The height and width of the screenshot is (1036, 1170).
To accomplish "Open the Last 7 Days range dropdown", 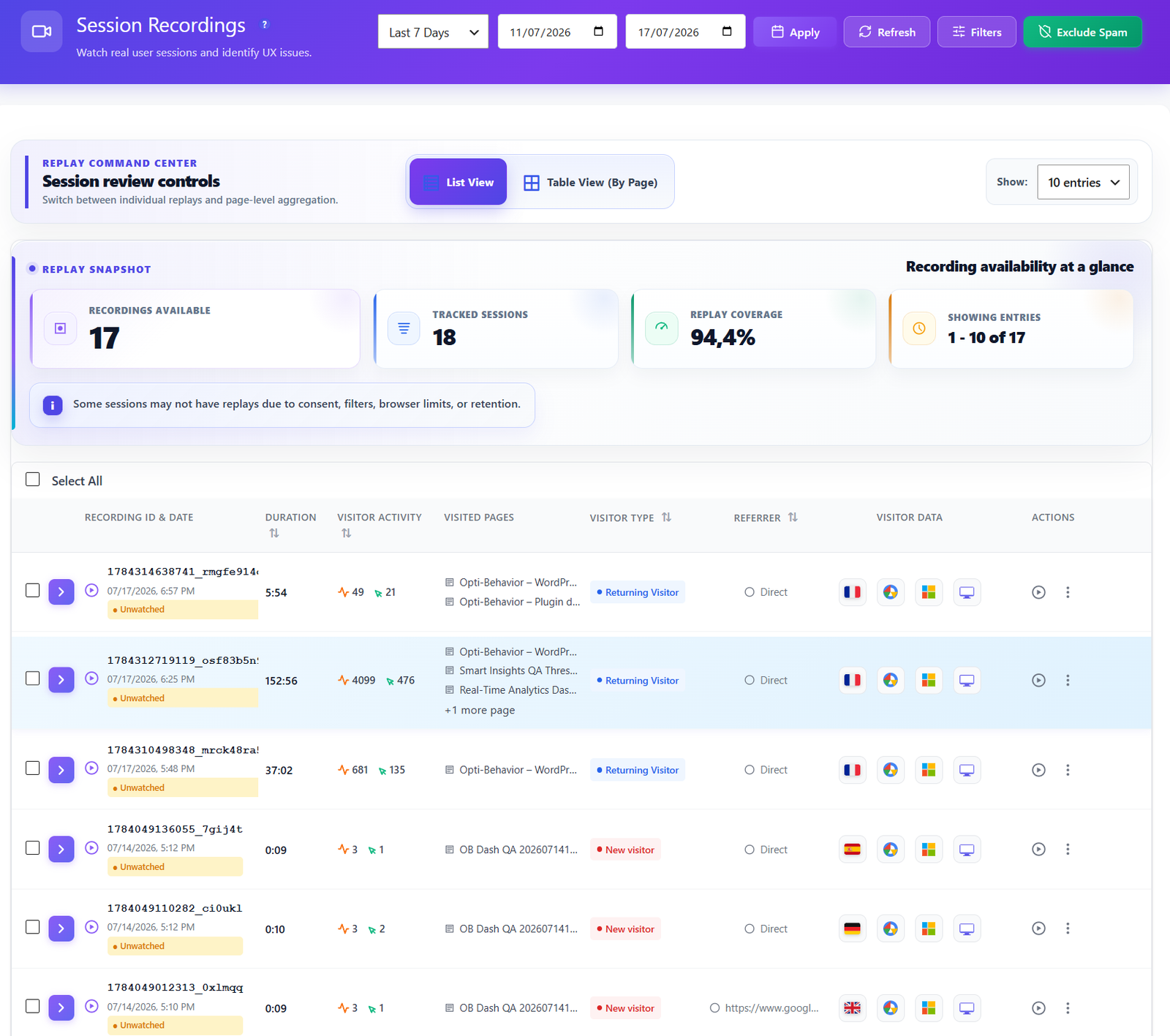I will [x=433, y=32].
